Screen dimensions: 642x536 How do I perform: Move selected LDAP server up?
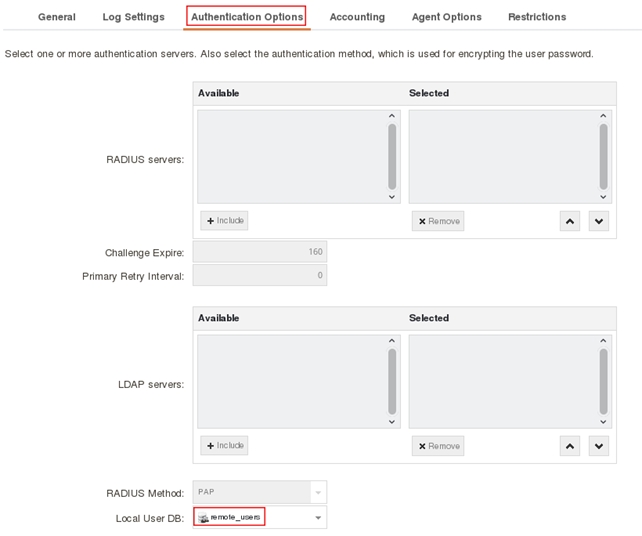[570, 446]
